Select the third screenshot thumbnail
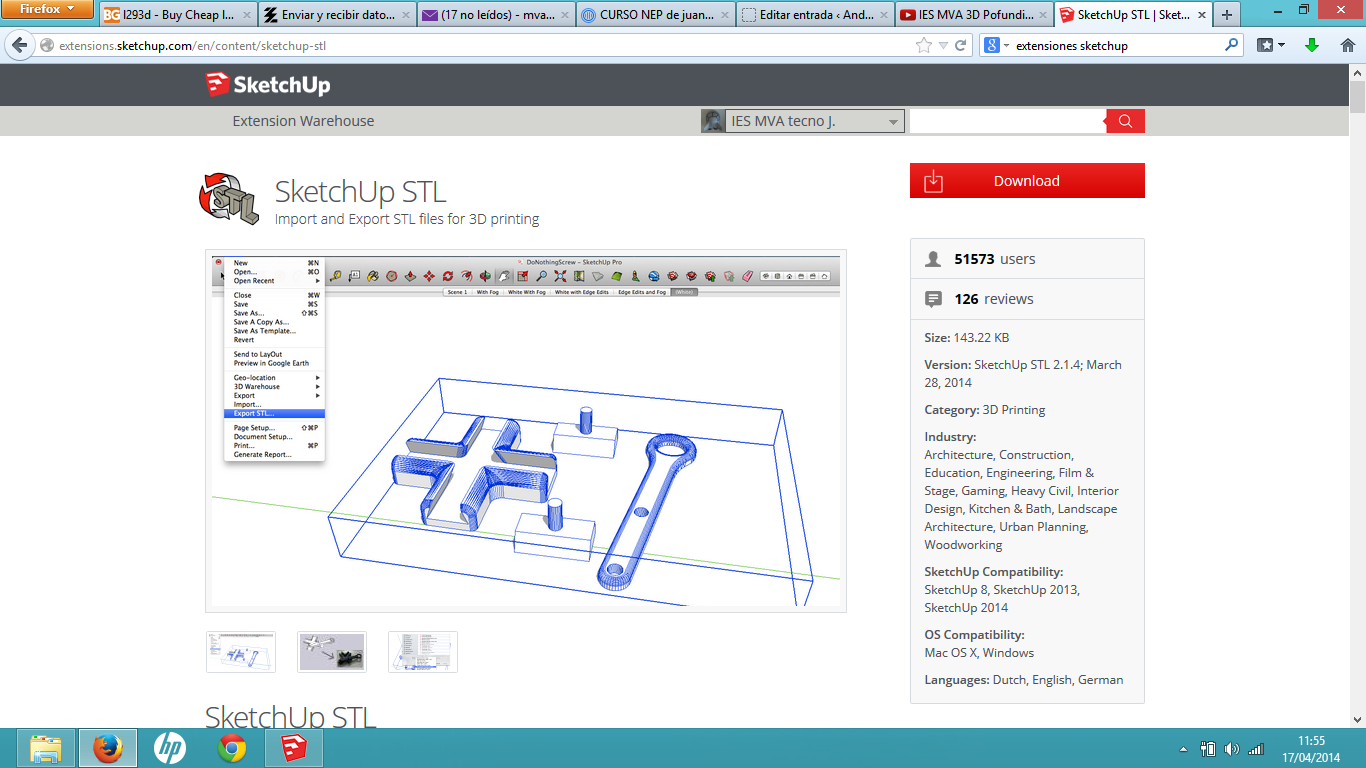1366x768 pixels. coord(423,652)
